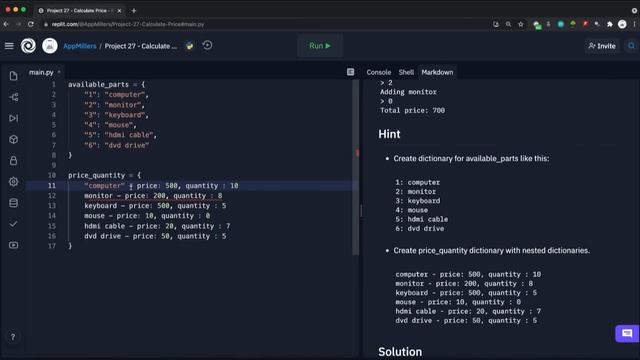
Task: Open the browser profile avatar
Action: click(622, 24)
